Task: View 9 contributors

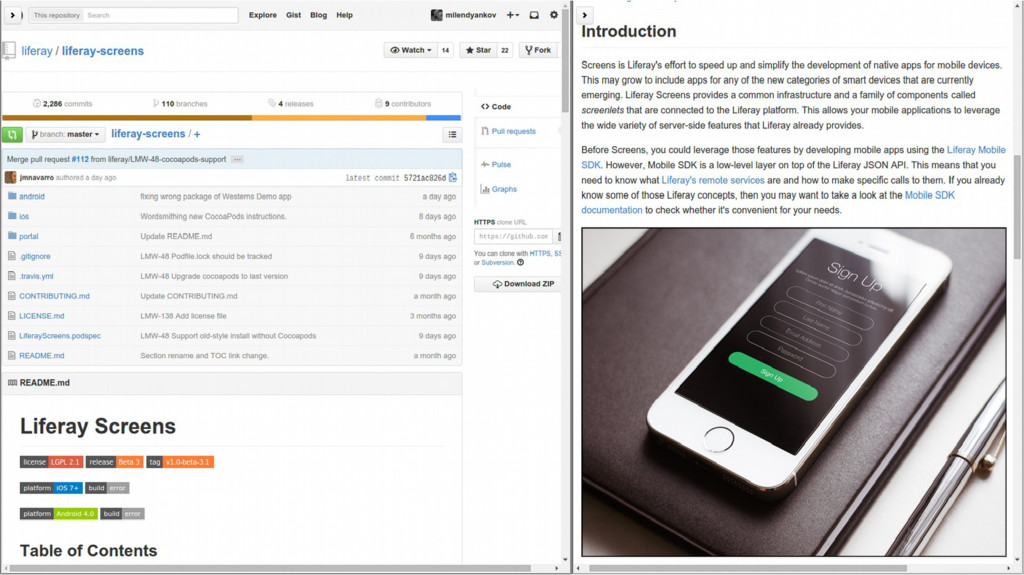Action: pos(403,104)
